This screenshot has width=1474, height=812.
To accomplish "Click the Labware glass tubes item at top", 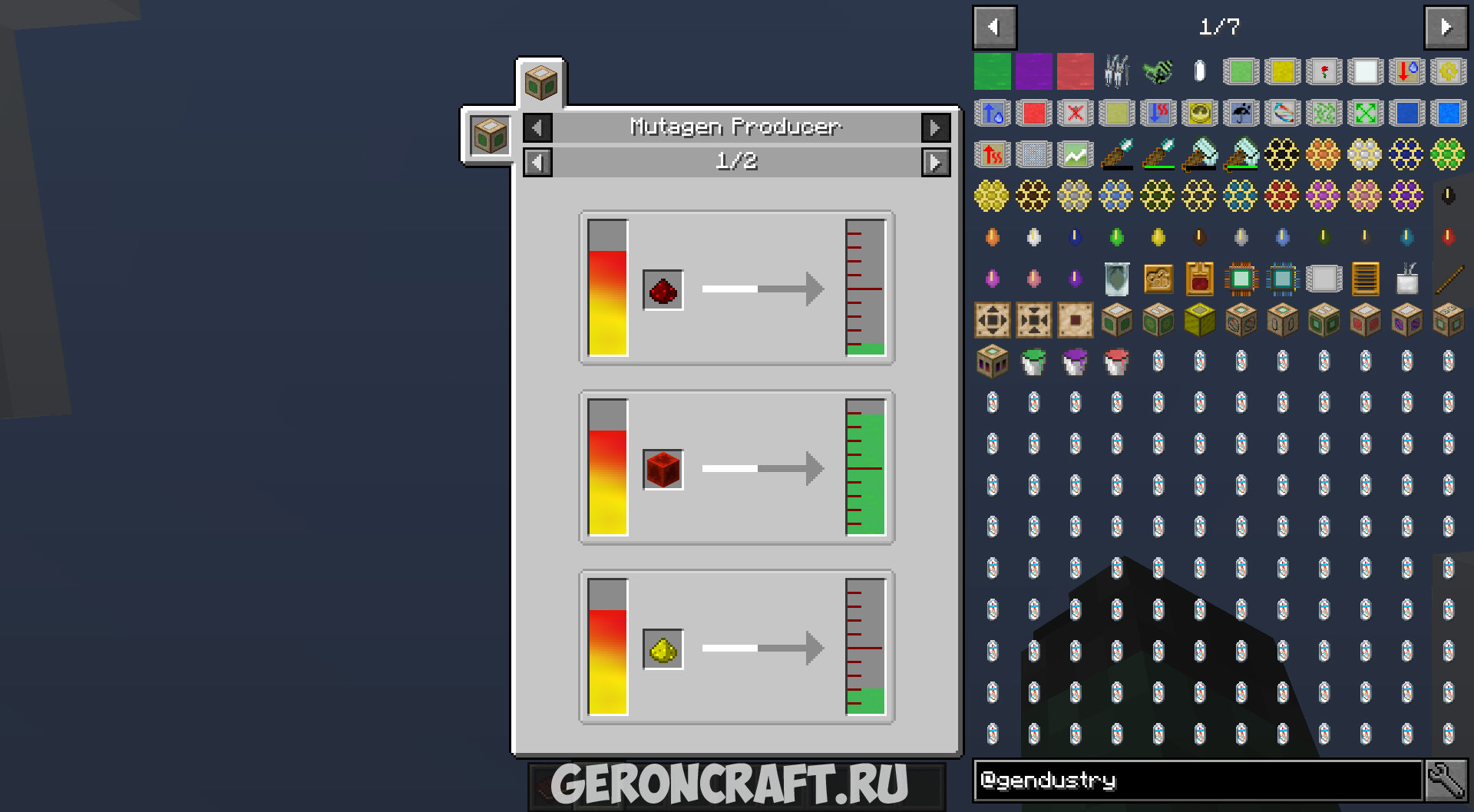I will point(1116,71).
